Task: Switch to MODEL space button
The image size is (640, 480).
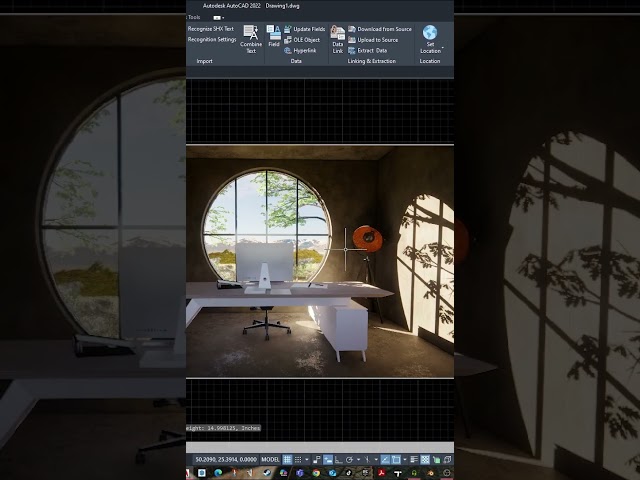Action: 270,460
